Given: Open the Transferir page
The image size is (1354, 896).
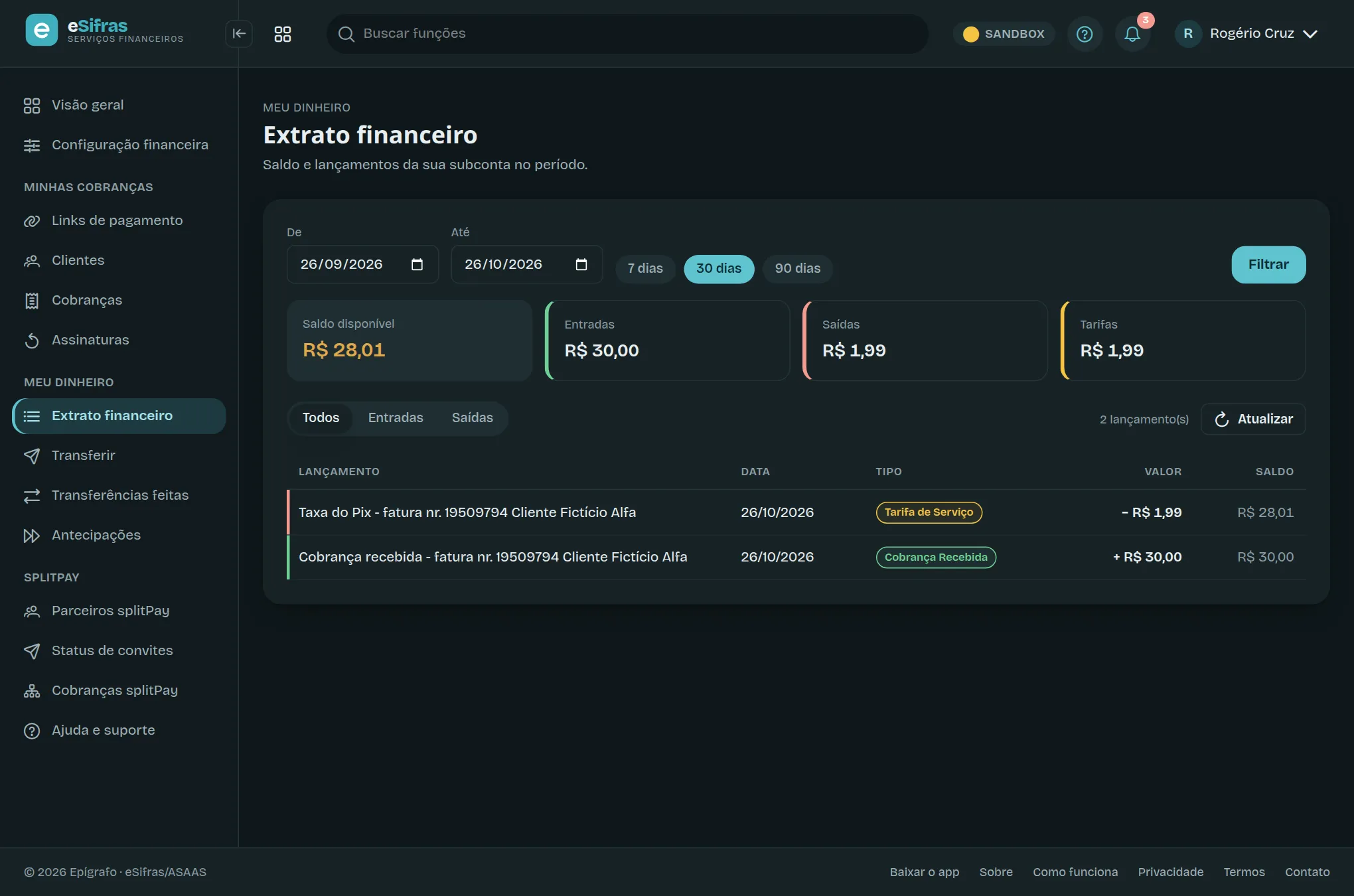Looking at the screenshot, I should [x=119, y=455].
